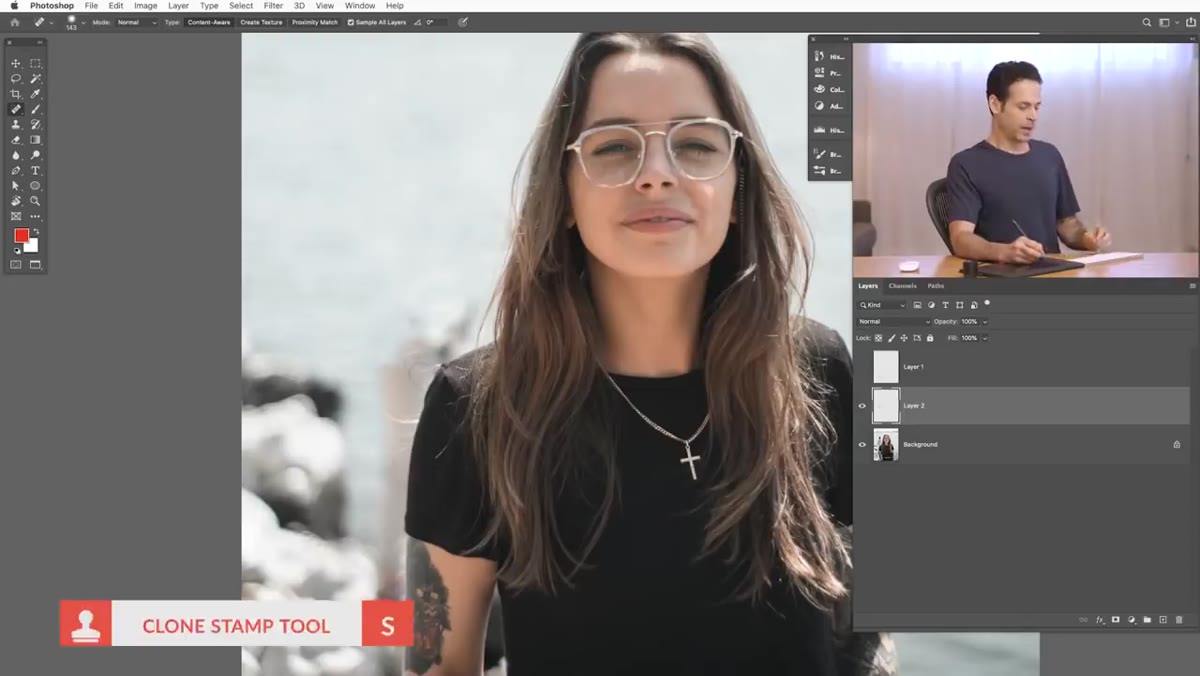Toggle Sample All Layers checkbox
The height and width of the screenshot is (676, 1200).
pos(351,22)
